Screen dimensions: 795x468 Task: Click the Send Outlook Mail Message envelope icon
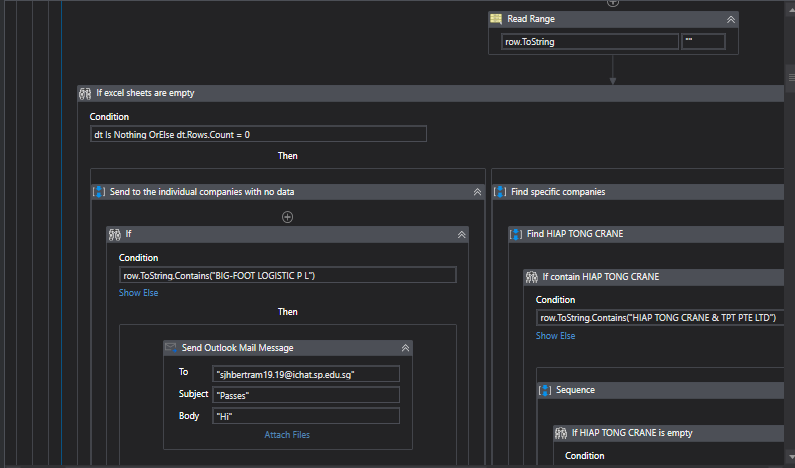pyautogui.click(x=171, y=348)
